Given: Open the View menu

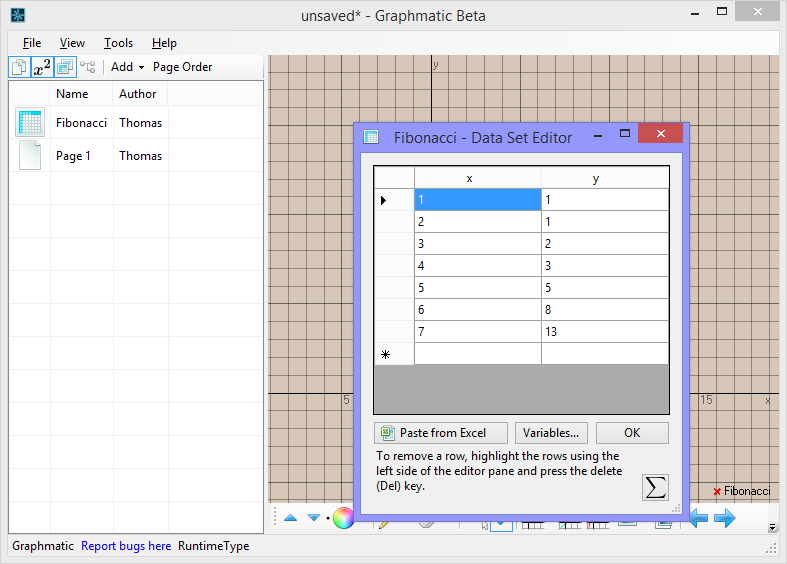Looking at the screenshot, I should (72, 43).
